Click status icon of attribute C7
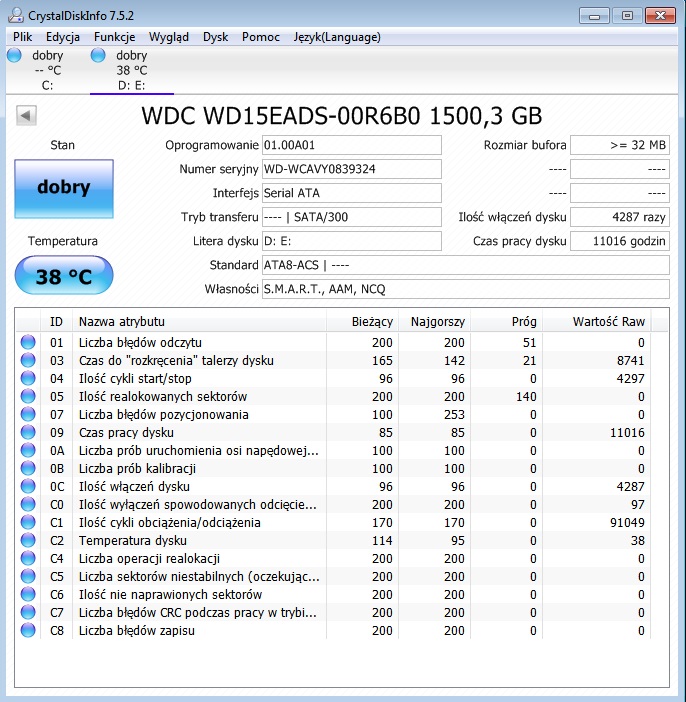The height and width of the screenshot is (702, 686). pos(28,612)
